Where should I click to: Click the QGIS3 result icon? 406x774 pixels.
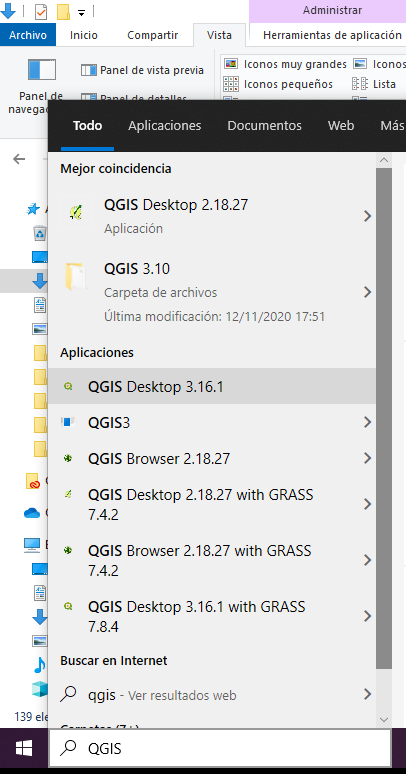pyautogui.click(x=68, y=422)
